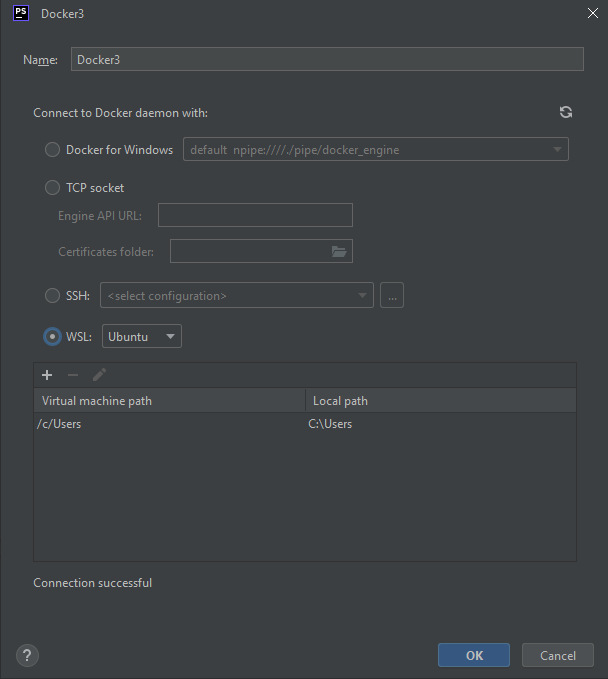The width and height of the screenshot is (608, 679).
Task: Select the TCP socket option
Action: click(x=52, y=188)
